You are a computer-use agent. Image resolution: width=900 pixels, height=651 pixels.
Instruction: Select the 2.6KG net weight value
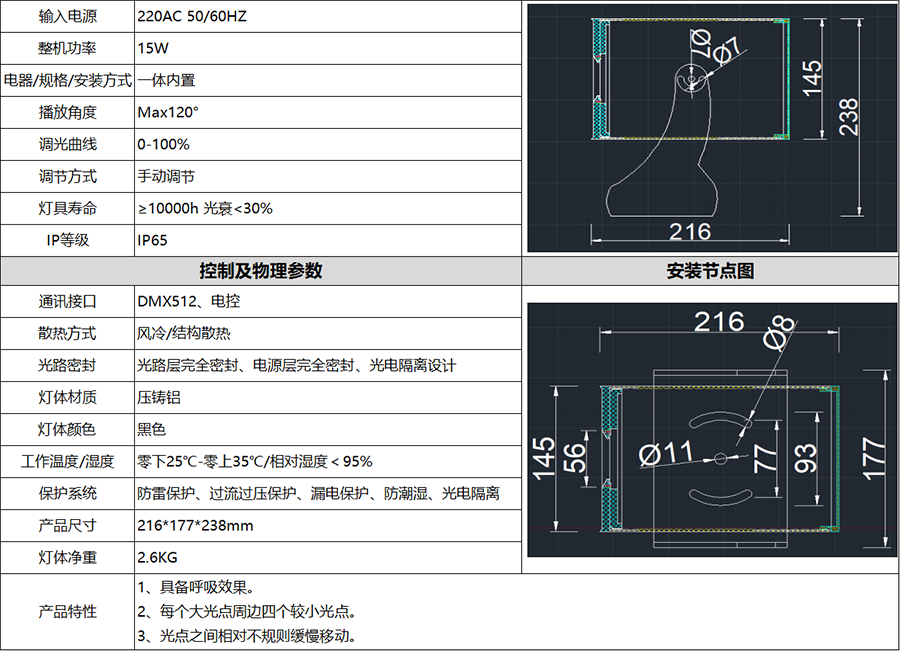click(158, 558)
